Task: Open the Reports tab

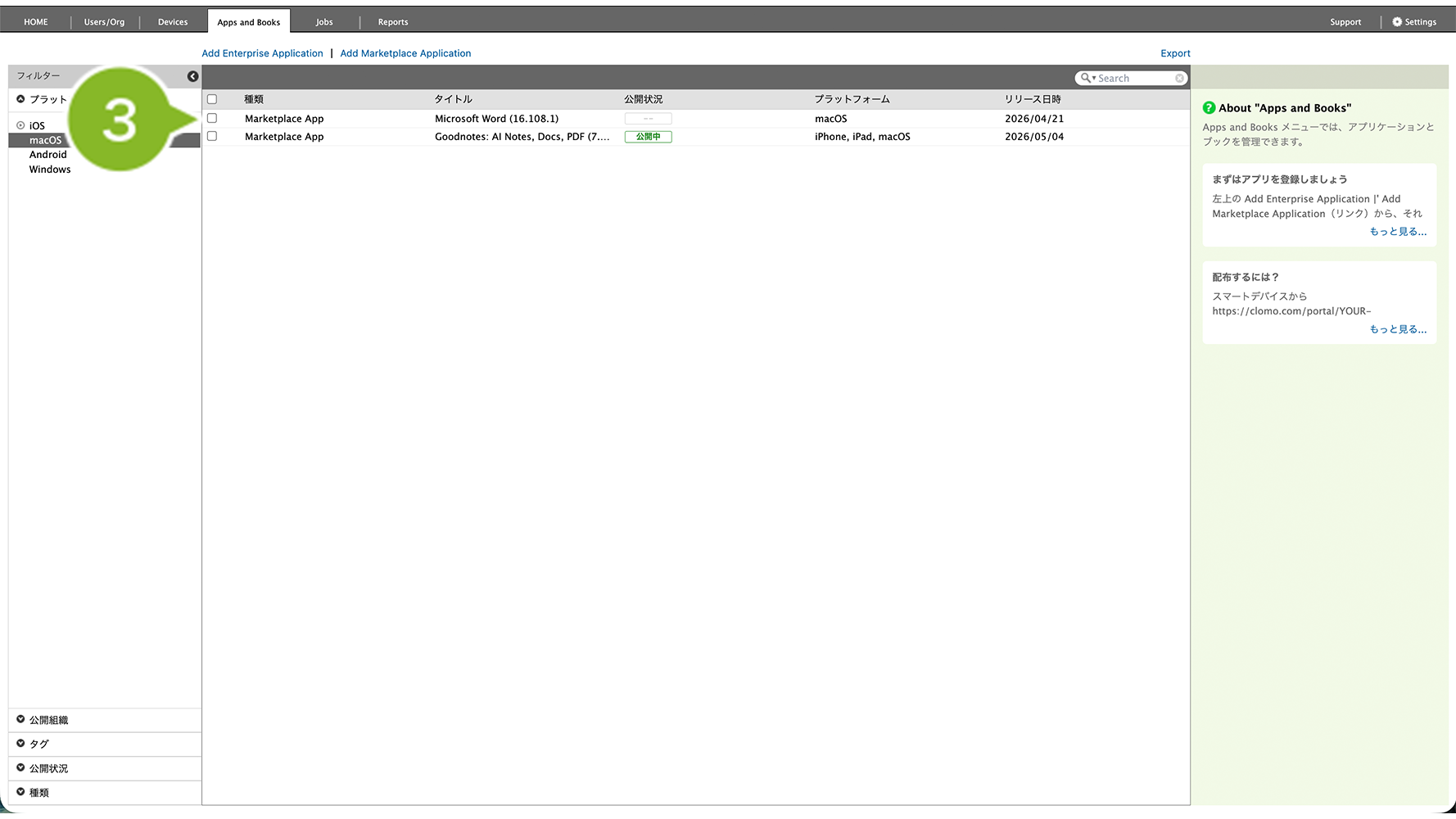Action: pyautogui.click(x=393, y=22)
